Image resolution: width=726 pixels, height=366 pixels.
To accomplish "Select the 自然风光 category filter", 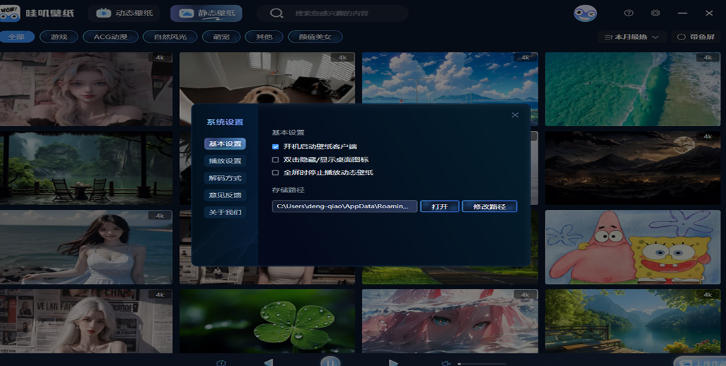I will tap(170, 37).
